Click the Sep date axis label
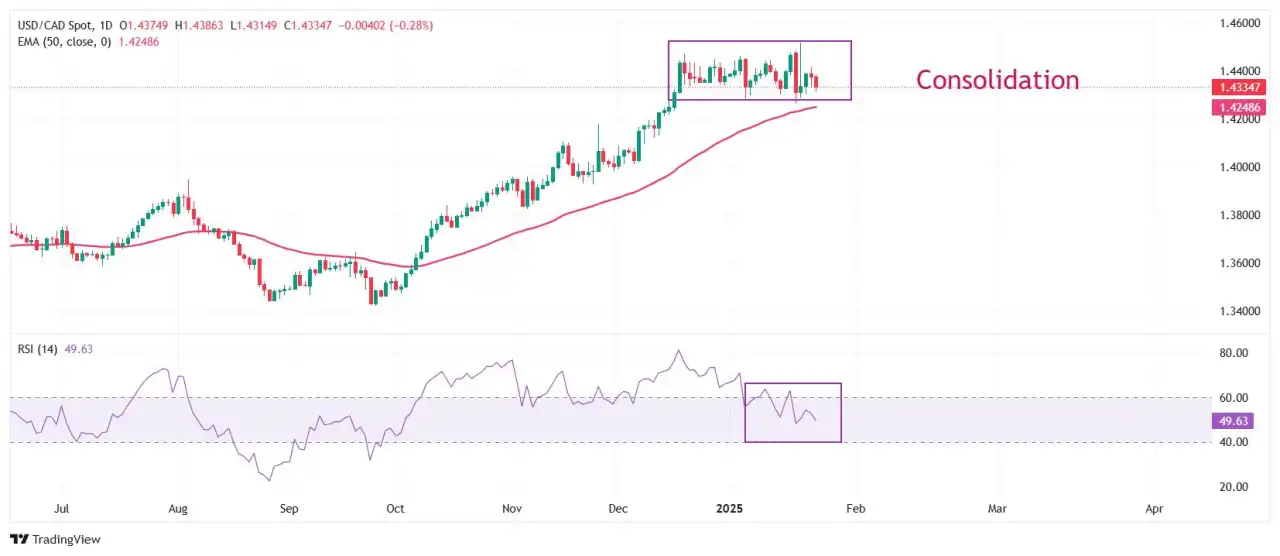 pos(289,509)
